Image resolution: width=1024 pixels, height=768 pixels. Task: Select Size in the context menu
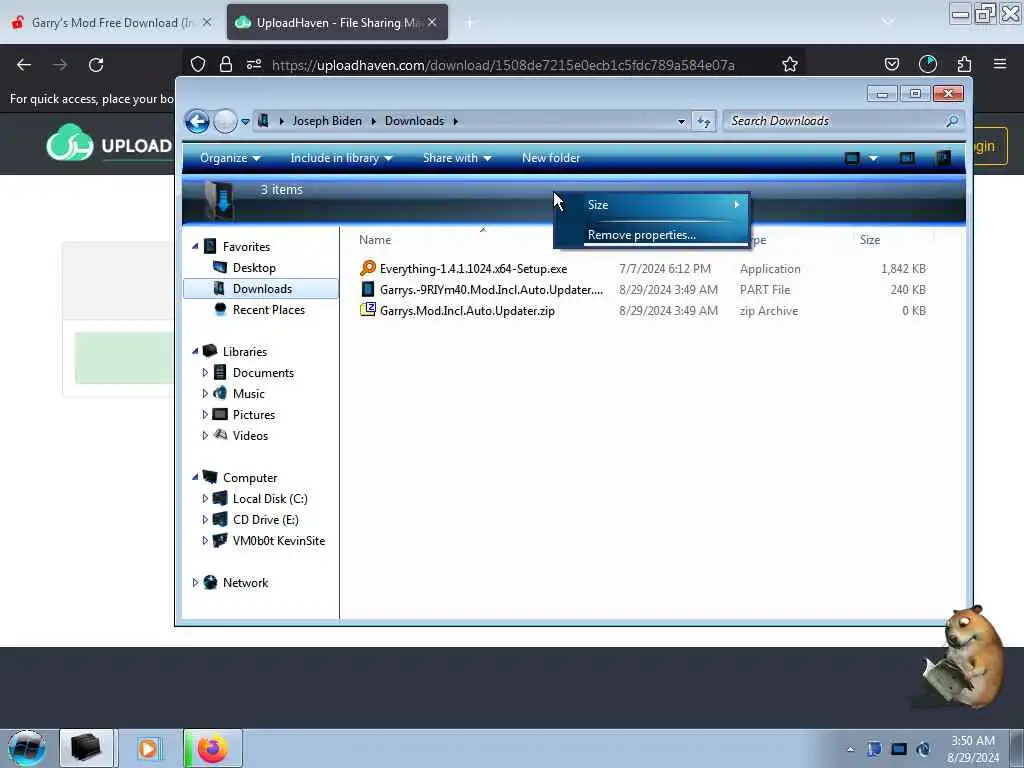(x=651, y=205)
